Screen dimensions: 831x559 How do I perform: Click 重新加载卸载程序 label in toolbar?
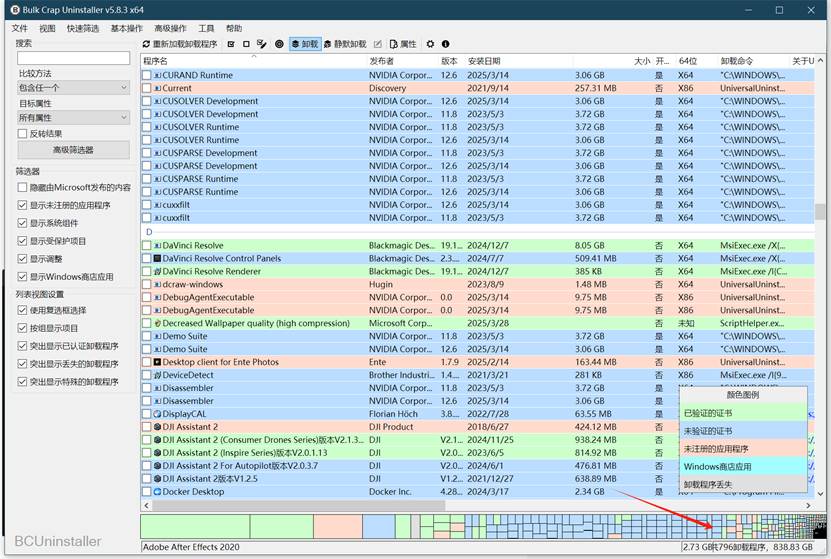[185, 44]
